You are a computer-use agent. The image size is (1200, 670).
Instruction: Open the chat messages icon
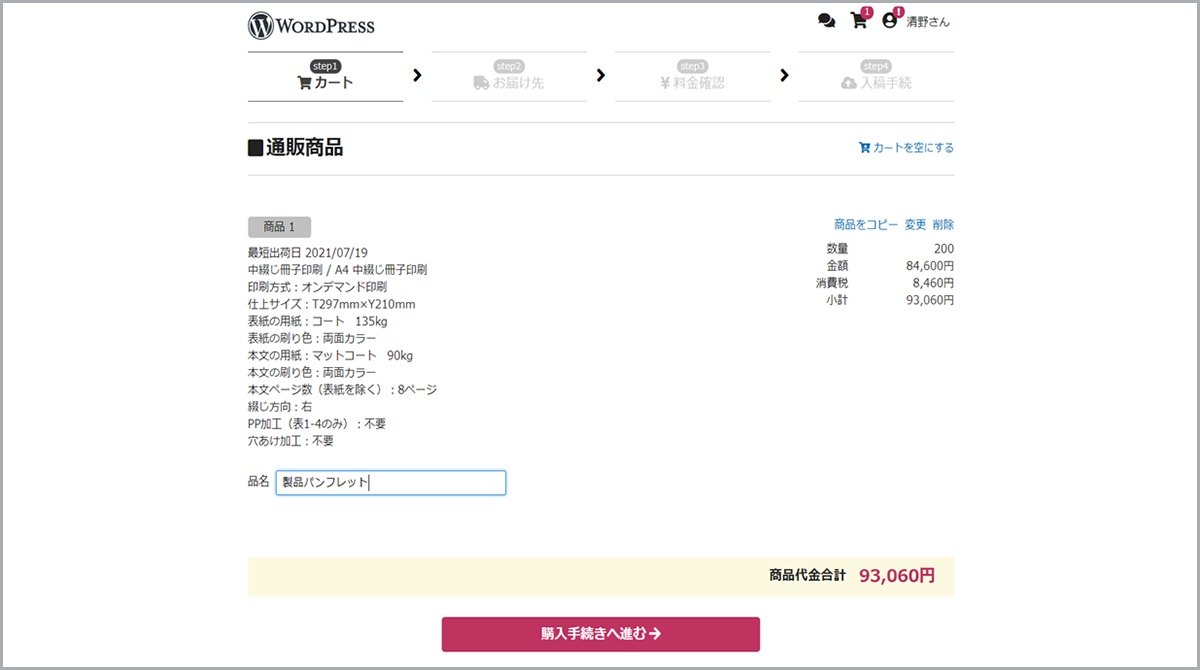826,21
